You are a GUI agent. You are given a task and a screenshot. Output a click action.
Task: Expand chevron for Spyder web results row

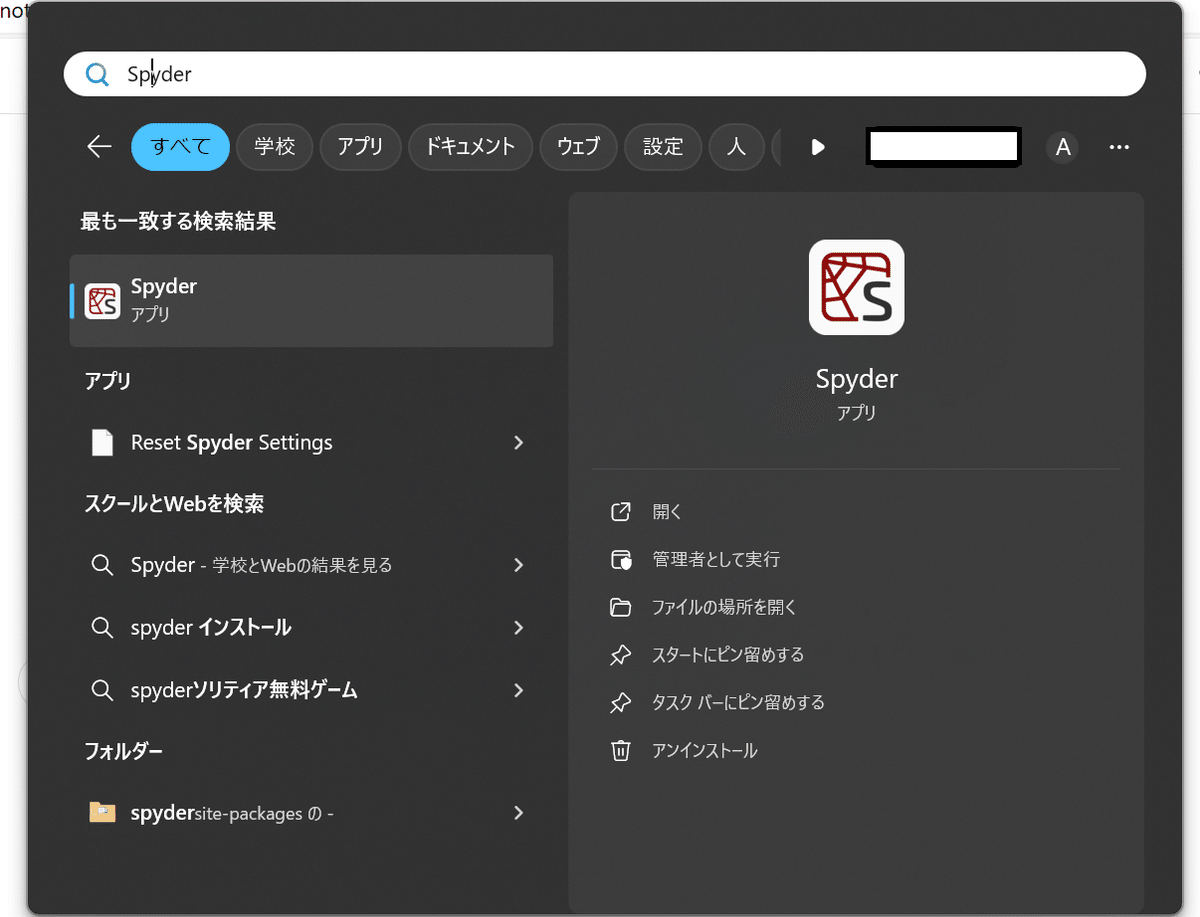coord(518,565)
